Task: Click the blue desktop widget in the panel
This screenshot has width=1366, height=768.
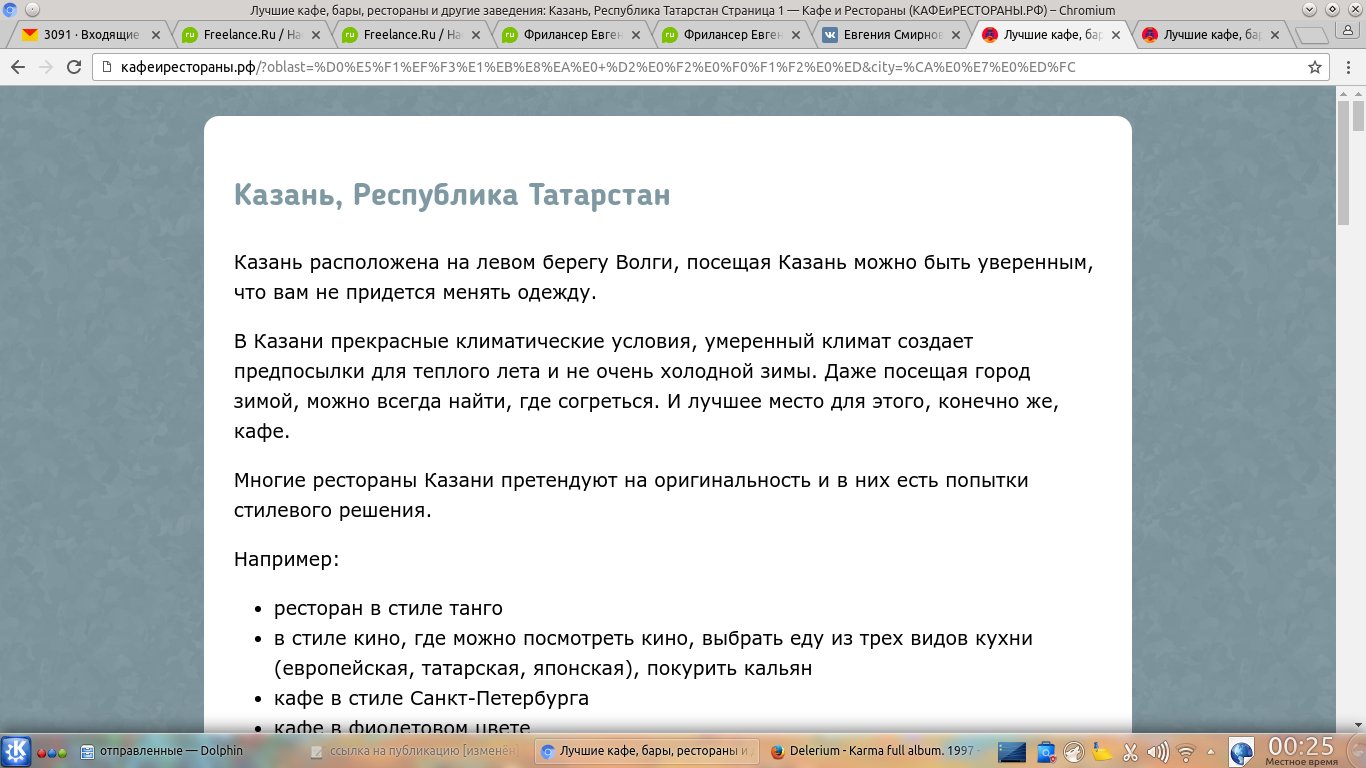Action: click(1012, 751)
